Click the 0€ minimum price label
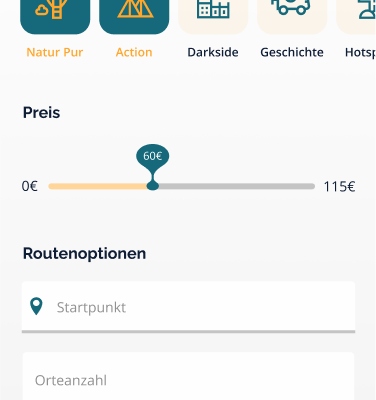 point(30,186)
